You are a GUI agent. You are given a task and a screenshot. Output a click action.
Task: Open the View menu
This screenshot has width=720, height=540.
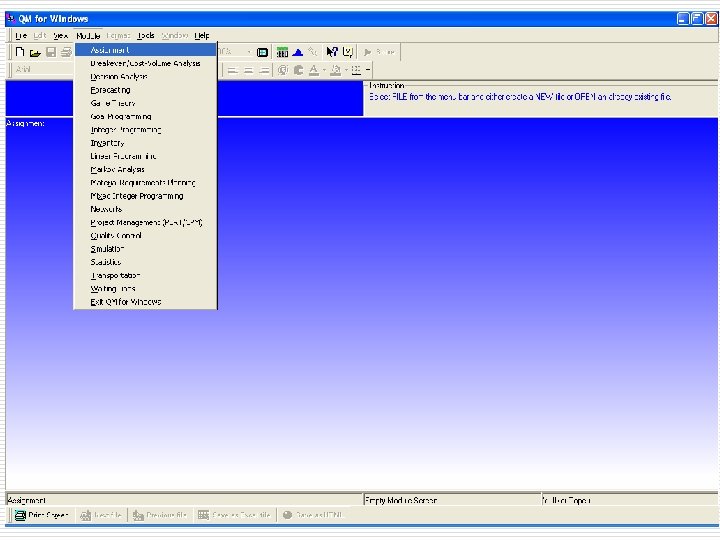(x=61, y=36)
